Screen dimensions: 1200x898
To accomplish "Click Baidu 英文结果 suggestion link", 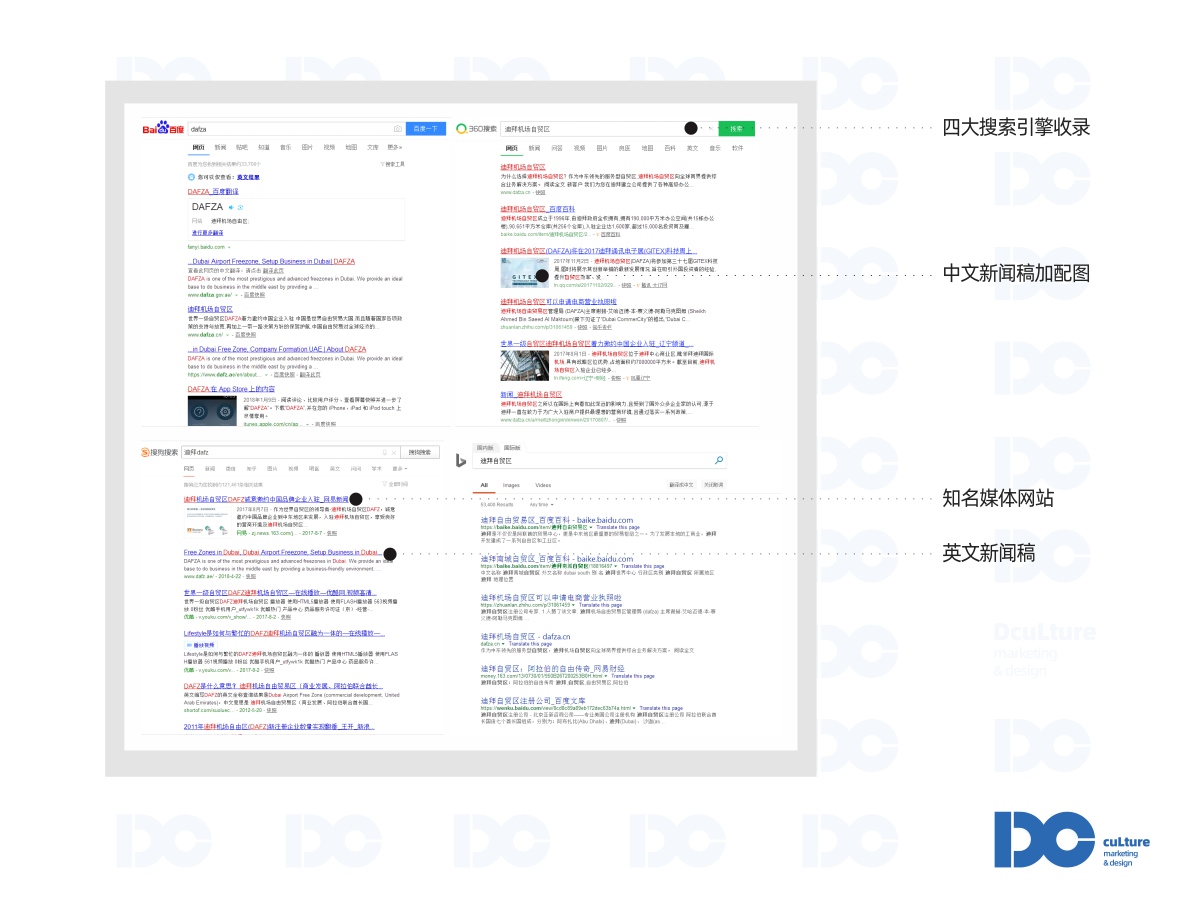I will (248, 176).
